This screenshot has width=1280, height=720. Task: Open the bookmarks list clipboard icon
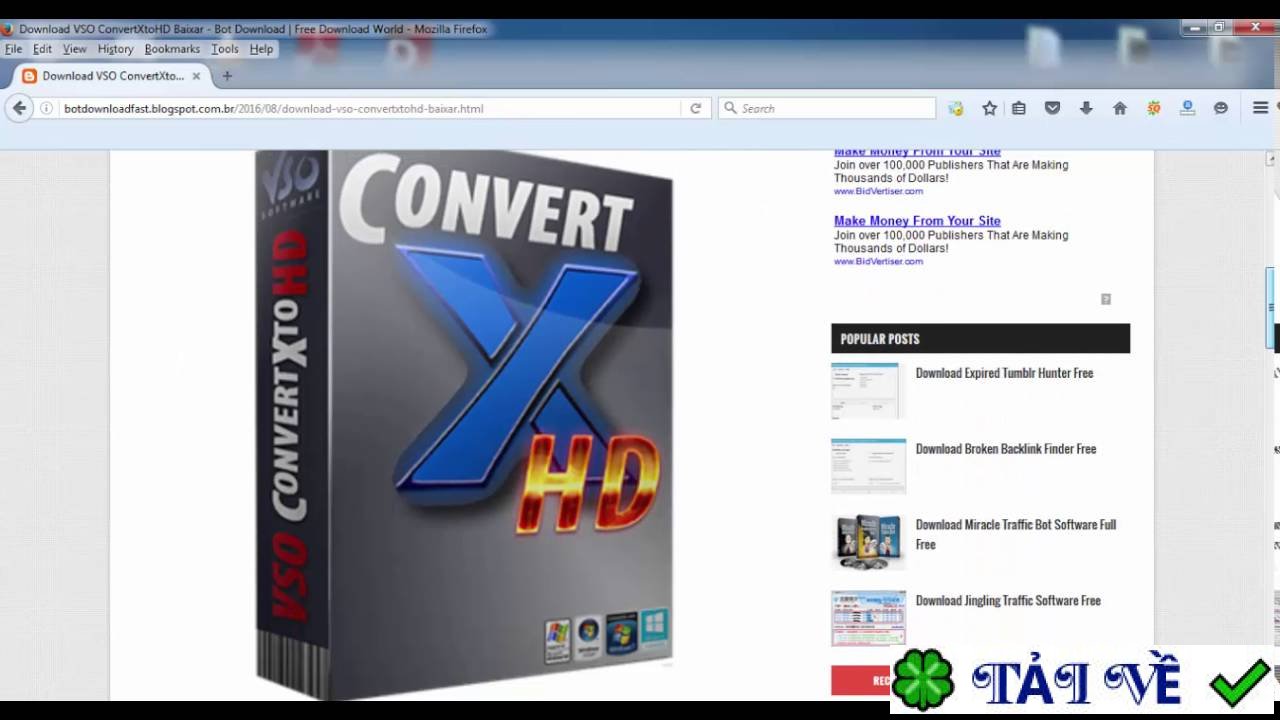point(1019,108)
